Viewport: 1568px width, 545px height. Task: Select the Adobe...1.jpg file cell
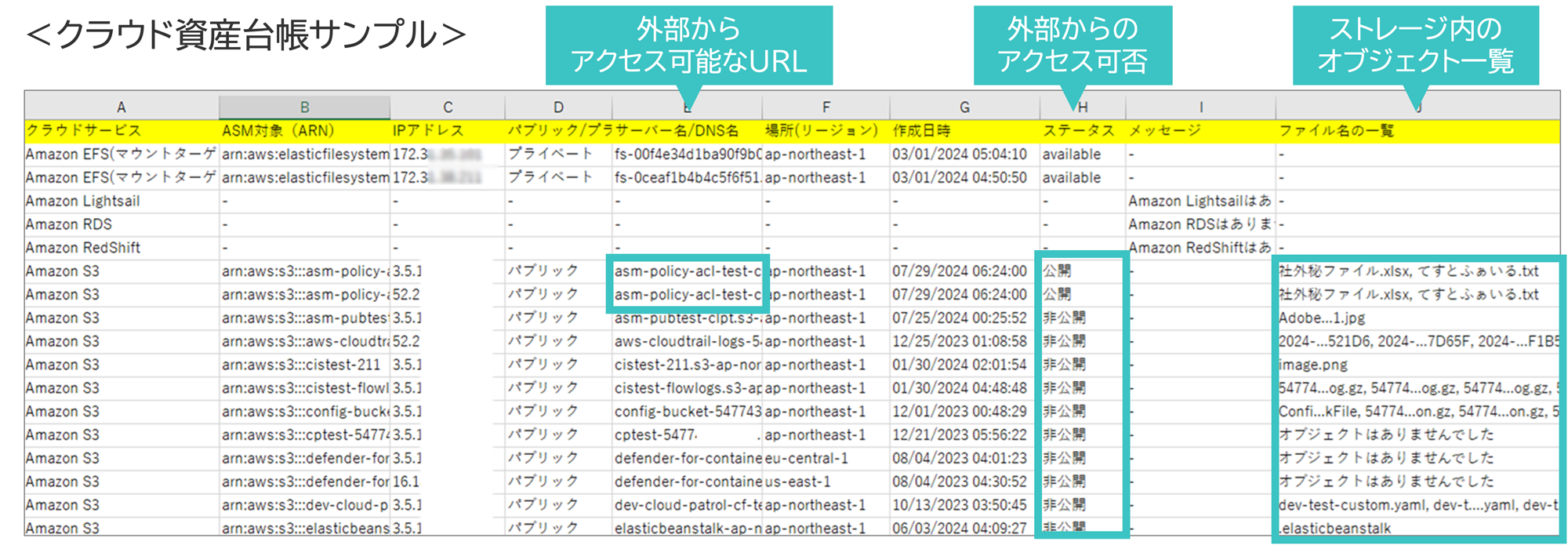(1417, 318)
